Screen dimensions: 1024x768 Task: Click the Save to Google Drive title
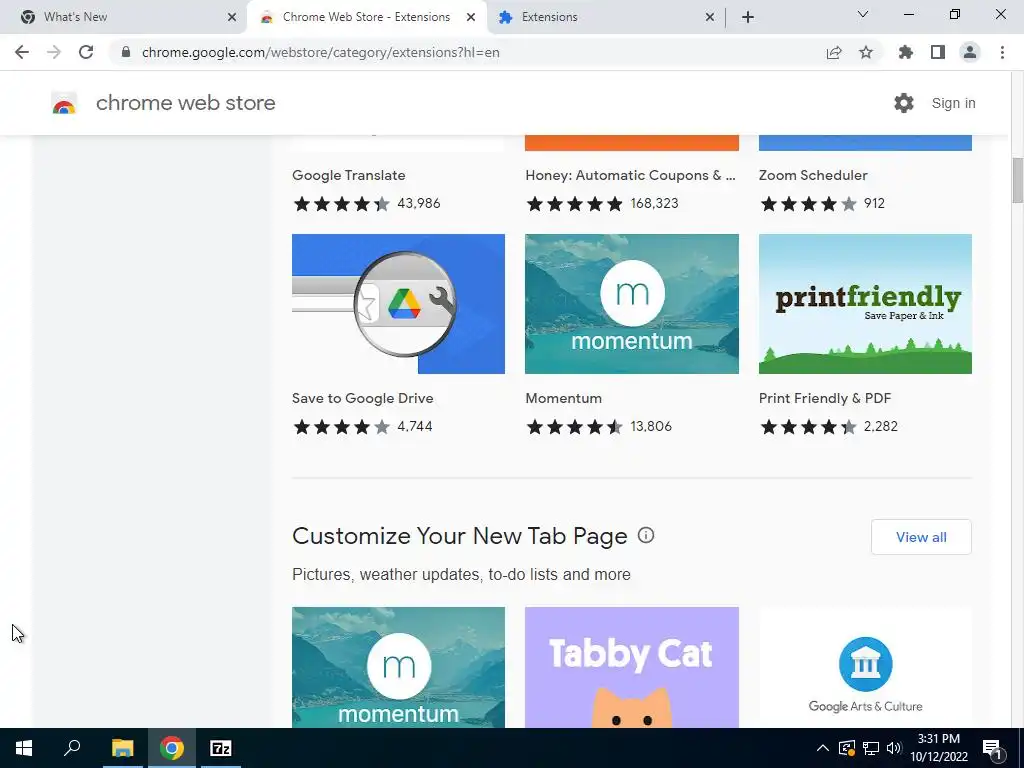point(362,398)
